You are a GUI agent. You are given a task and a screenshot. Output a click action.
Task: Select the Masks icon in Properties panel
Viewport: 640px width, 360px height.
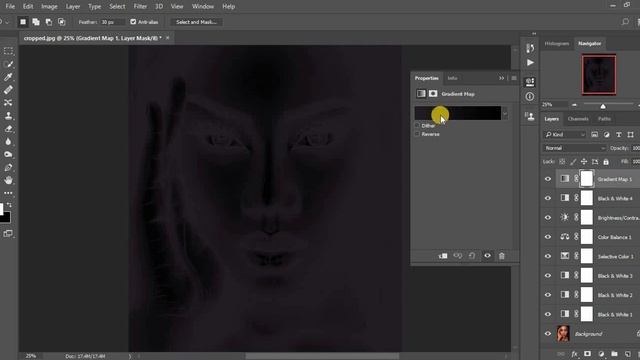click(x=433, y=94)
